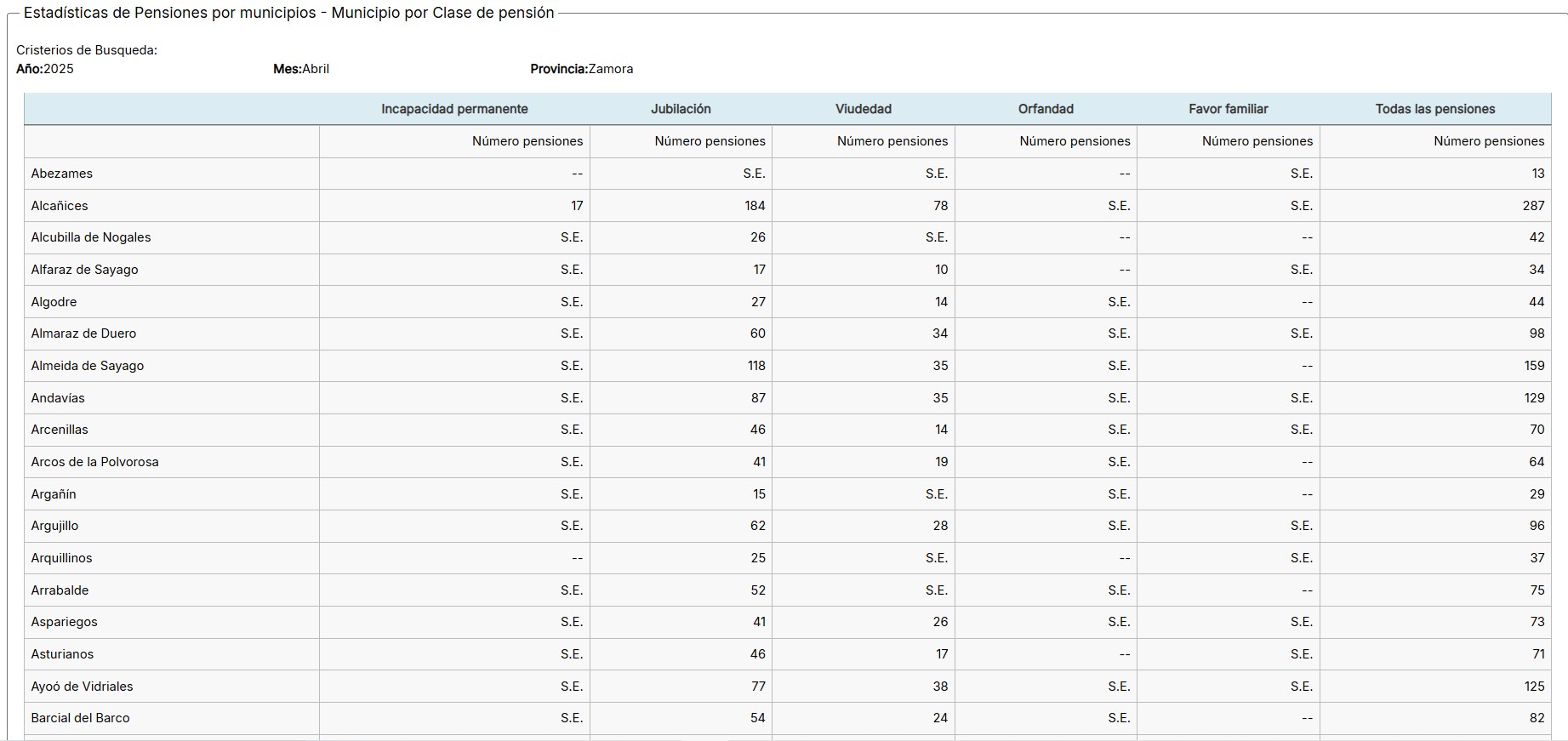The width and height of the screenshot is (1568, 741).
Task: Click the Barcial del Barco municipality
Action: tap(80, 718)
